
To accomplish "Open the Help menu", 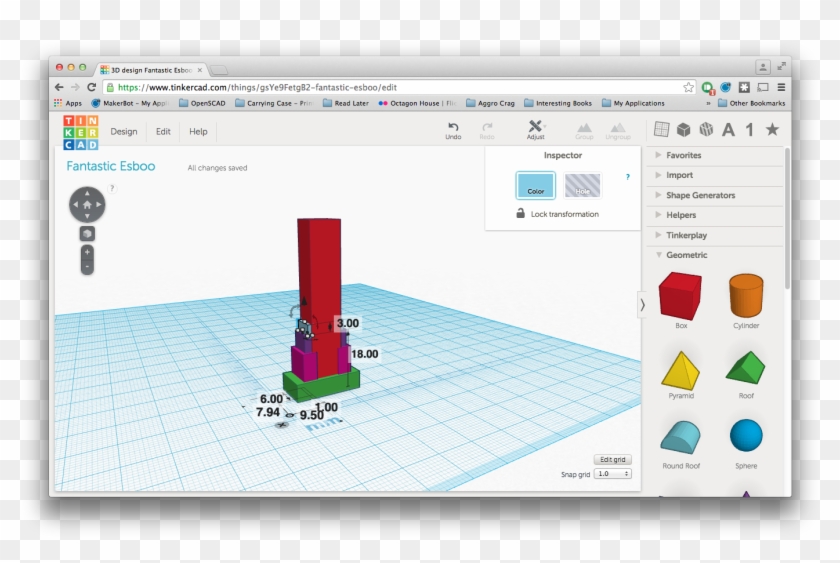I will click(198, 132).
